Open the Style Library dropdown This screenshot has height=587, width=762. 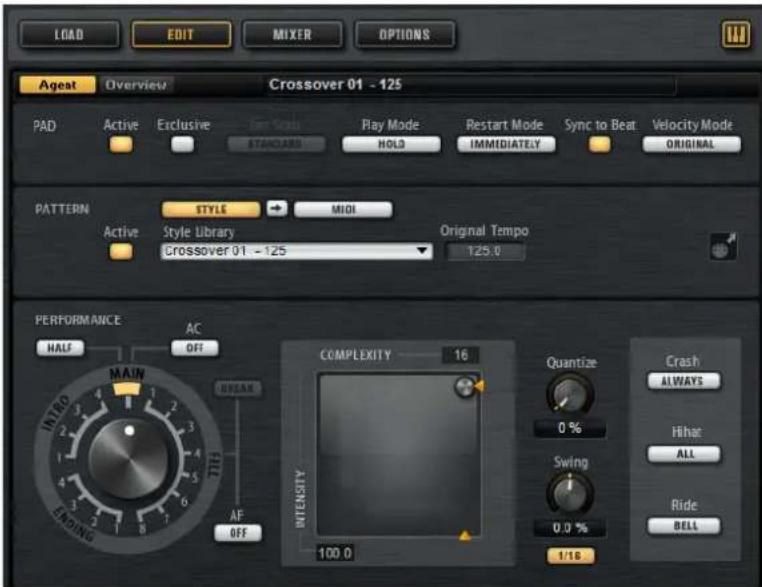click(x=296, y=251)
